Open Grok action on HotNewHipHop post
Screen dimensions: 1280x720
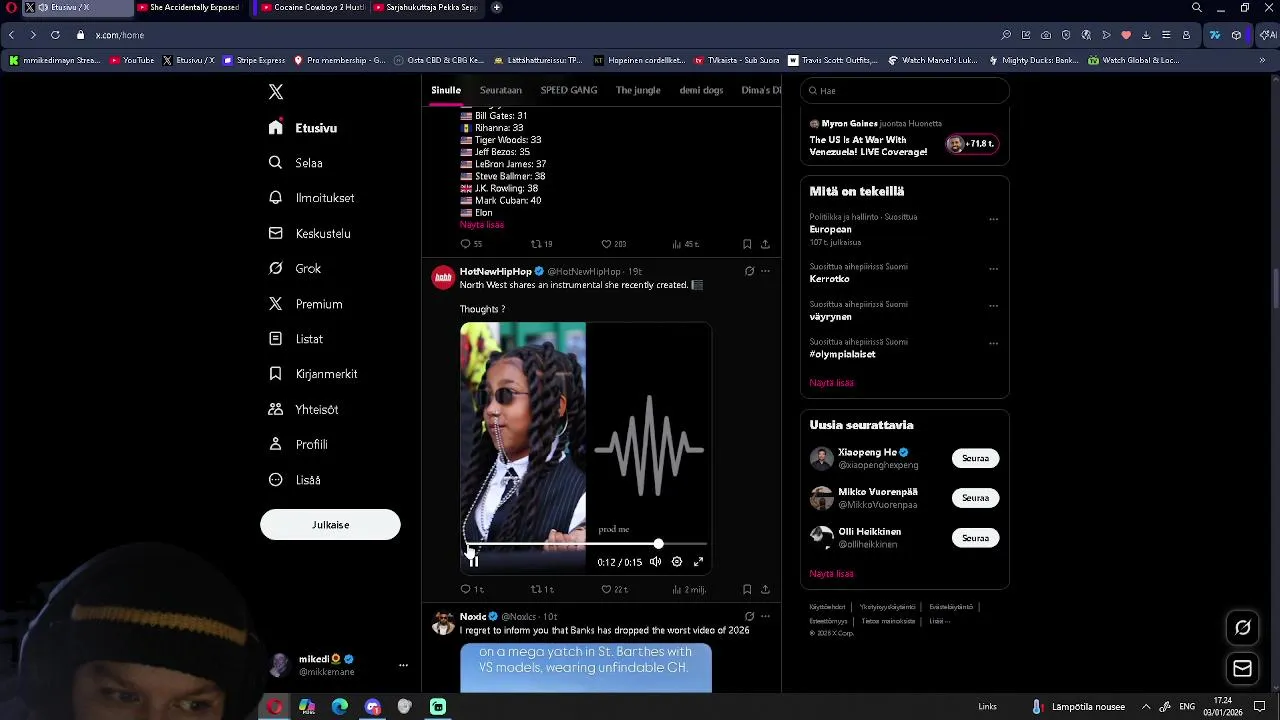tap(749, 271)
